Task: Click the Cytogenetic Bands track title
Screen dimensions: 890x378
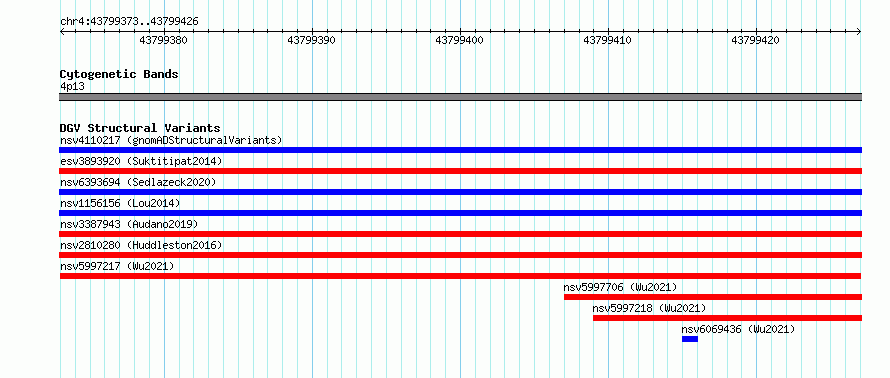Action: pos(119,74)
